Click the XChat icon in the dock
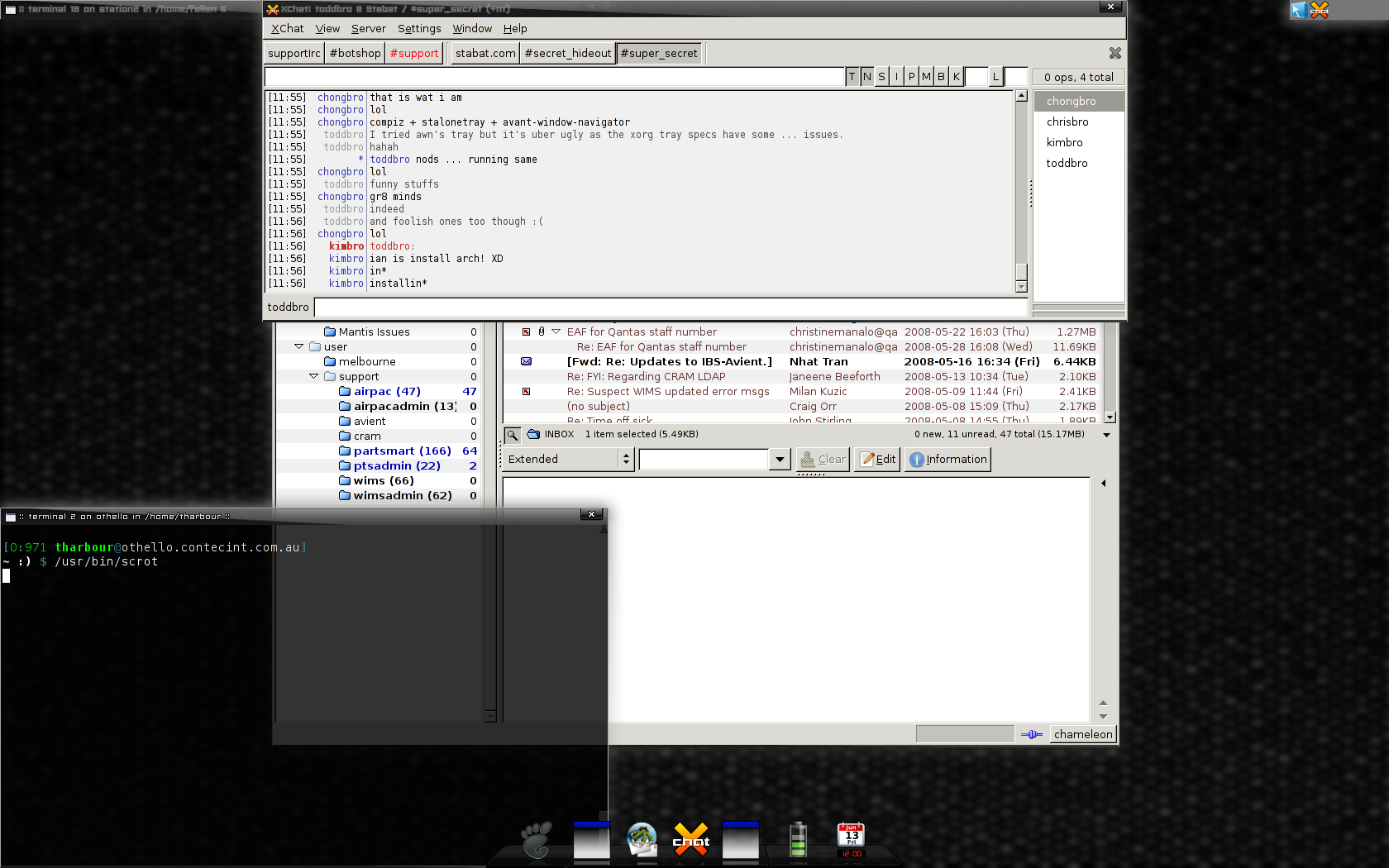Image resolution: width=1389 pixels, height=868 pixels. click(x=691, y=841)
